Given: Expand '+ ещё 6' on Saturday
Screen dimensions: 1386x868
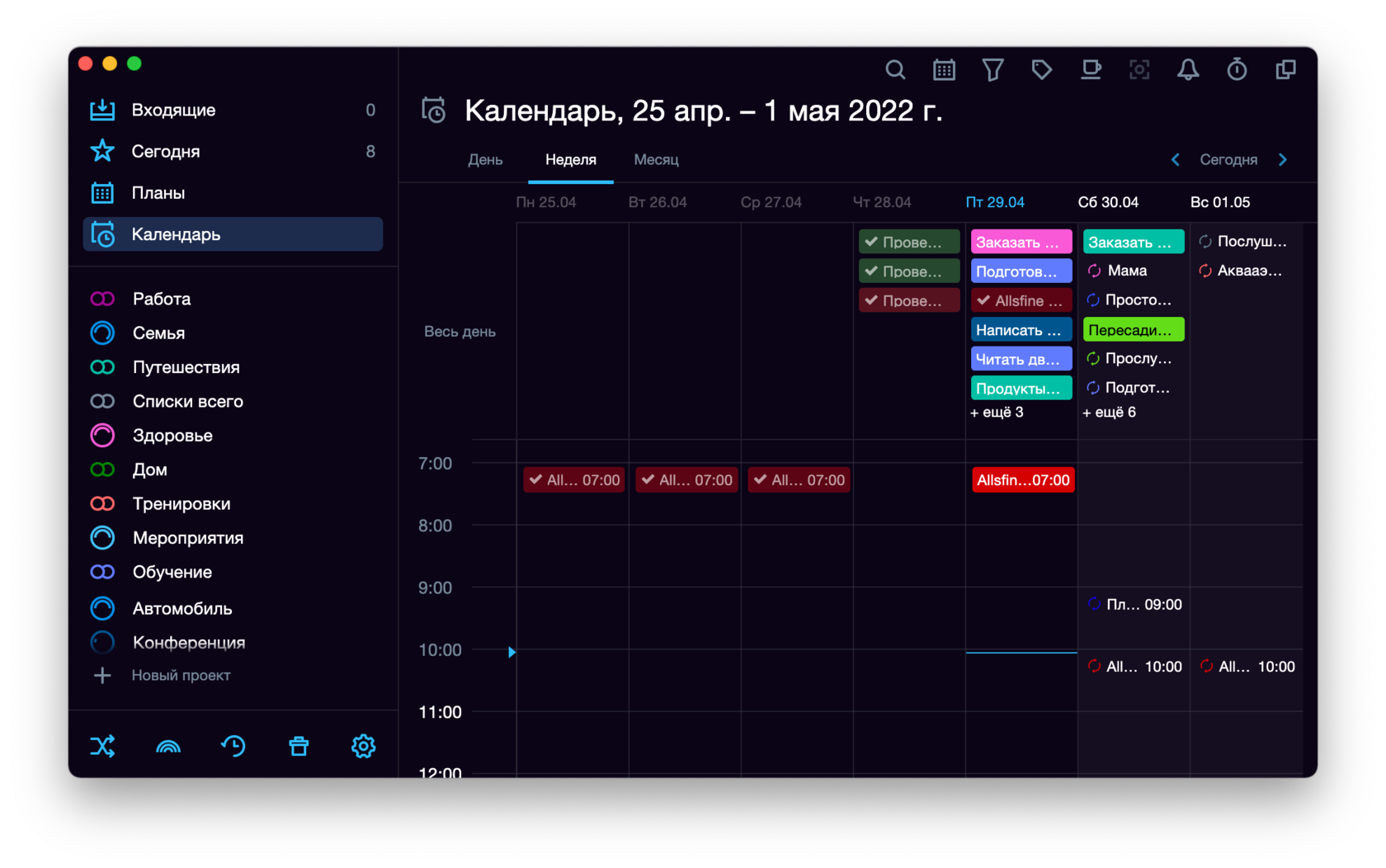Looking at the screenshot, I should click(x=1109, y=412).
